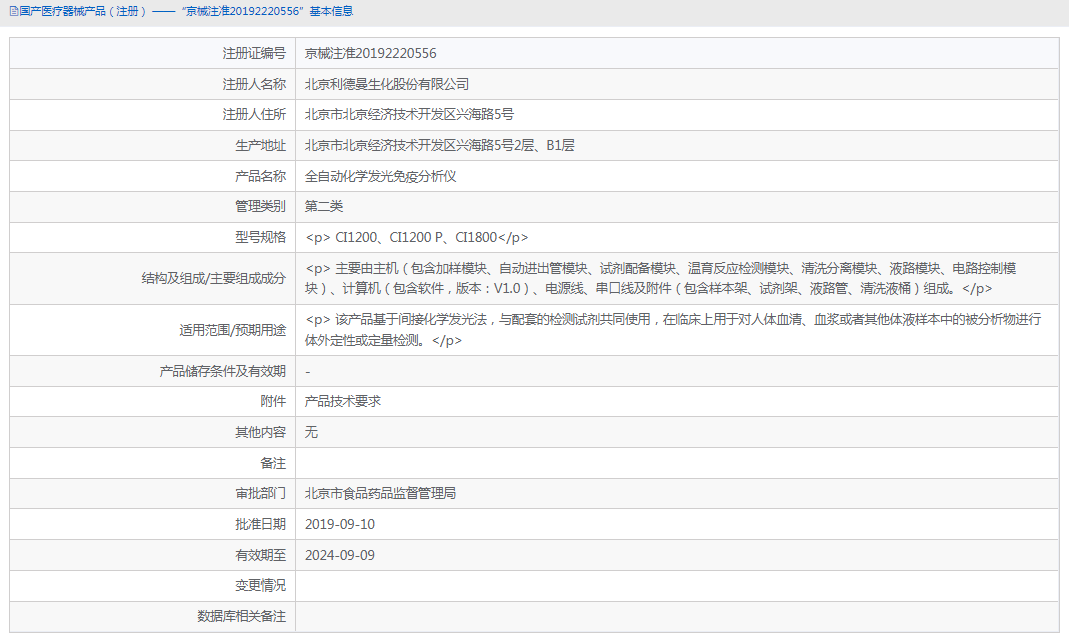
Task: Click the label '其他内容'
Action: (x=260, y=432)
